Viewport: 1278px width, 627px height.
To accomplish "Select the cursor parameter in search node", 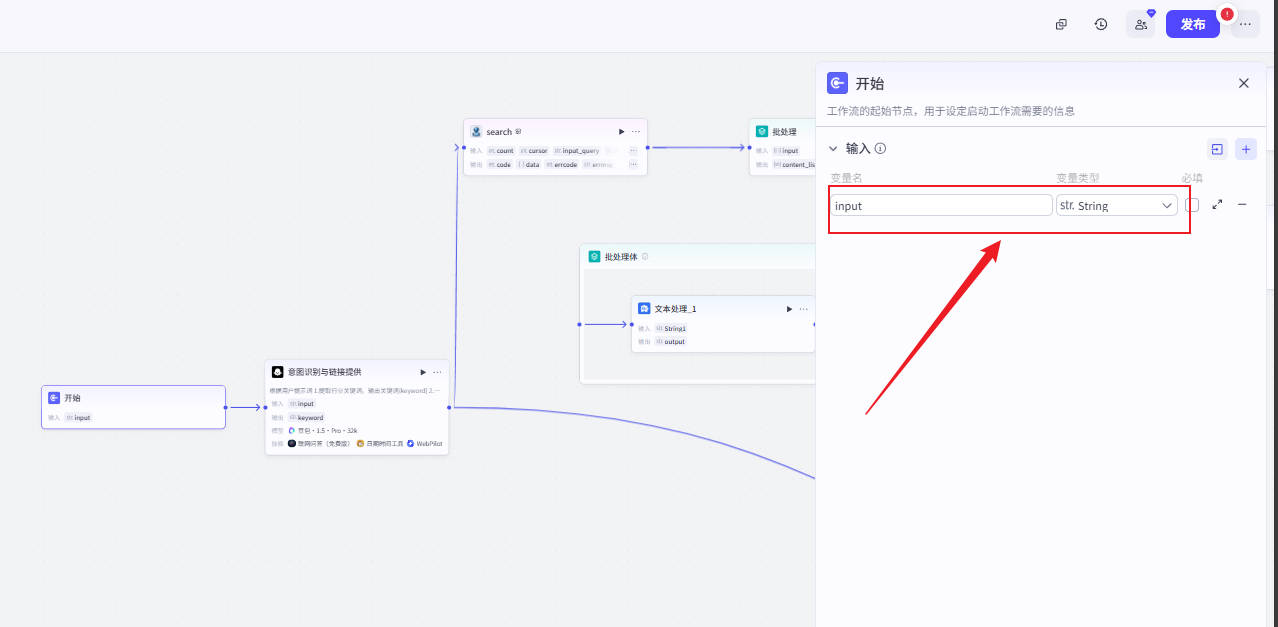I will (x=533, y=151).
